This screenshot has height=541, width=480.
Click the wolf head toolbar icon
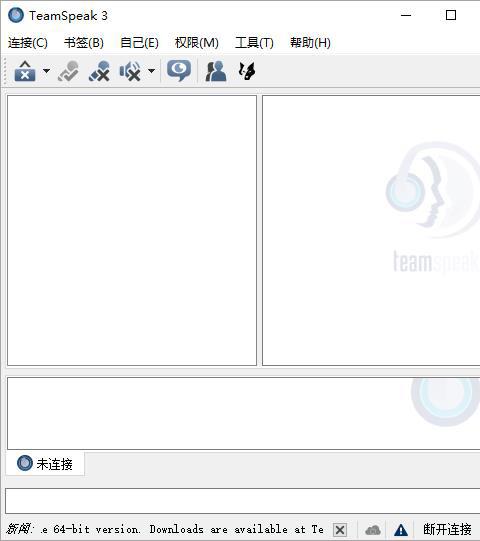247,71
